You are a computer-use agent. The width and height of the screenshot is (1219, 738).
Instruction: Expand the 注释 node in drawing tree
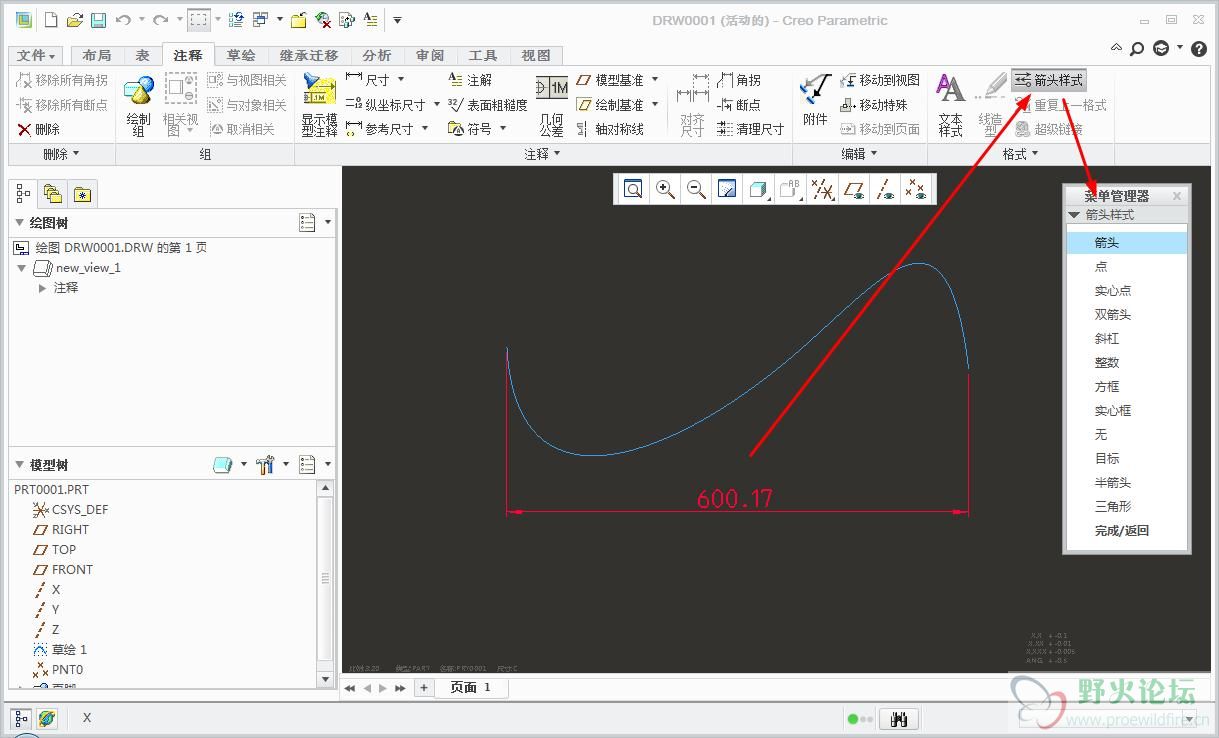42,288
